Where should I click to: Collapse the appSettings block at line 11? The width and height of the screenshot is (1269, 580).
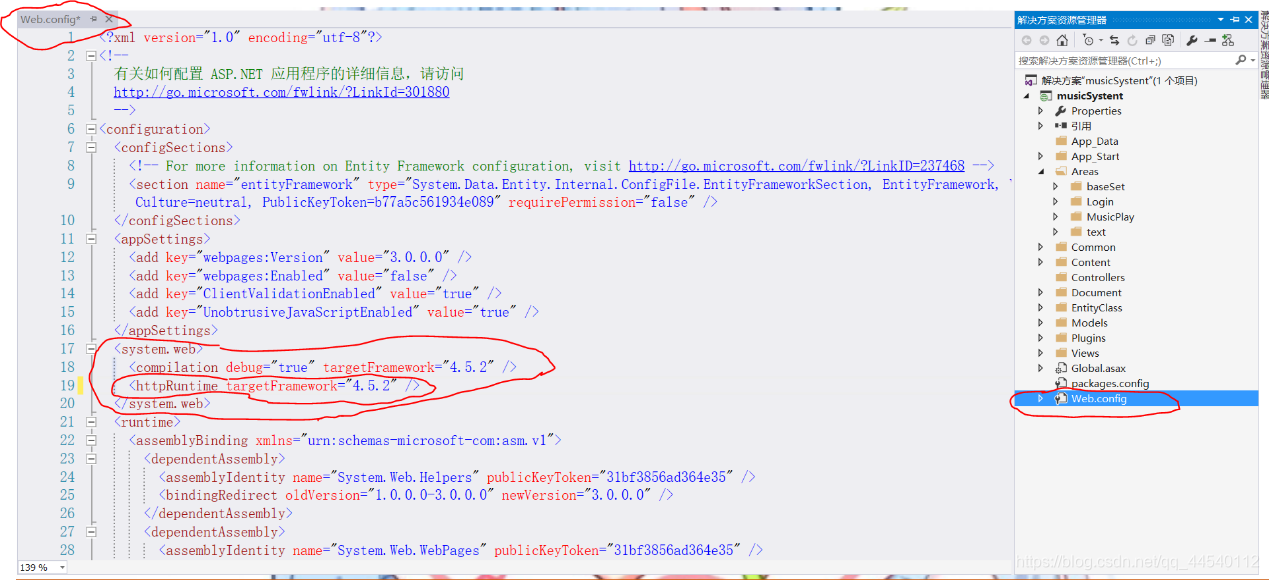(92, 239)
